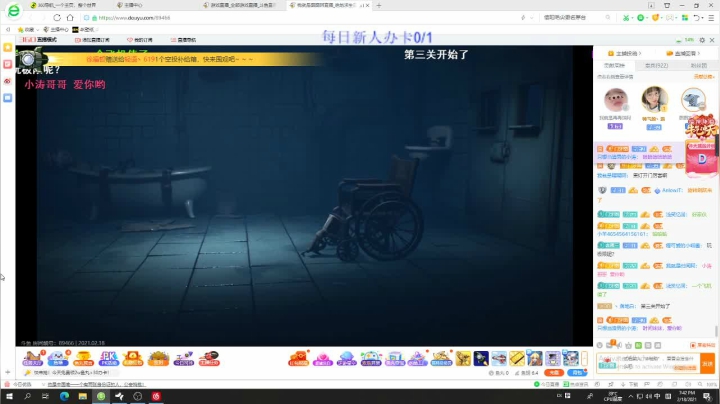Open the red NetEase Music taskbar icon
The image size is (720, 404).
pos(156,396)
